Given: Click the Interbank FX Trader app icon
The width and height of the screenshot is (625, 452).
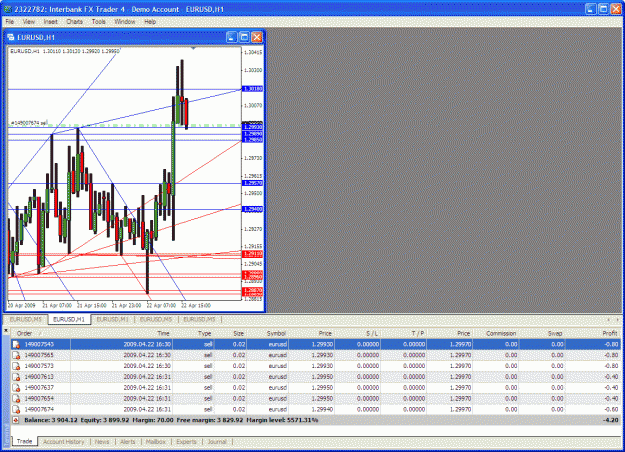Looking at the screenshot, I should 8,9.
